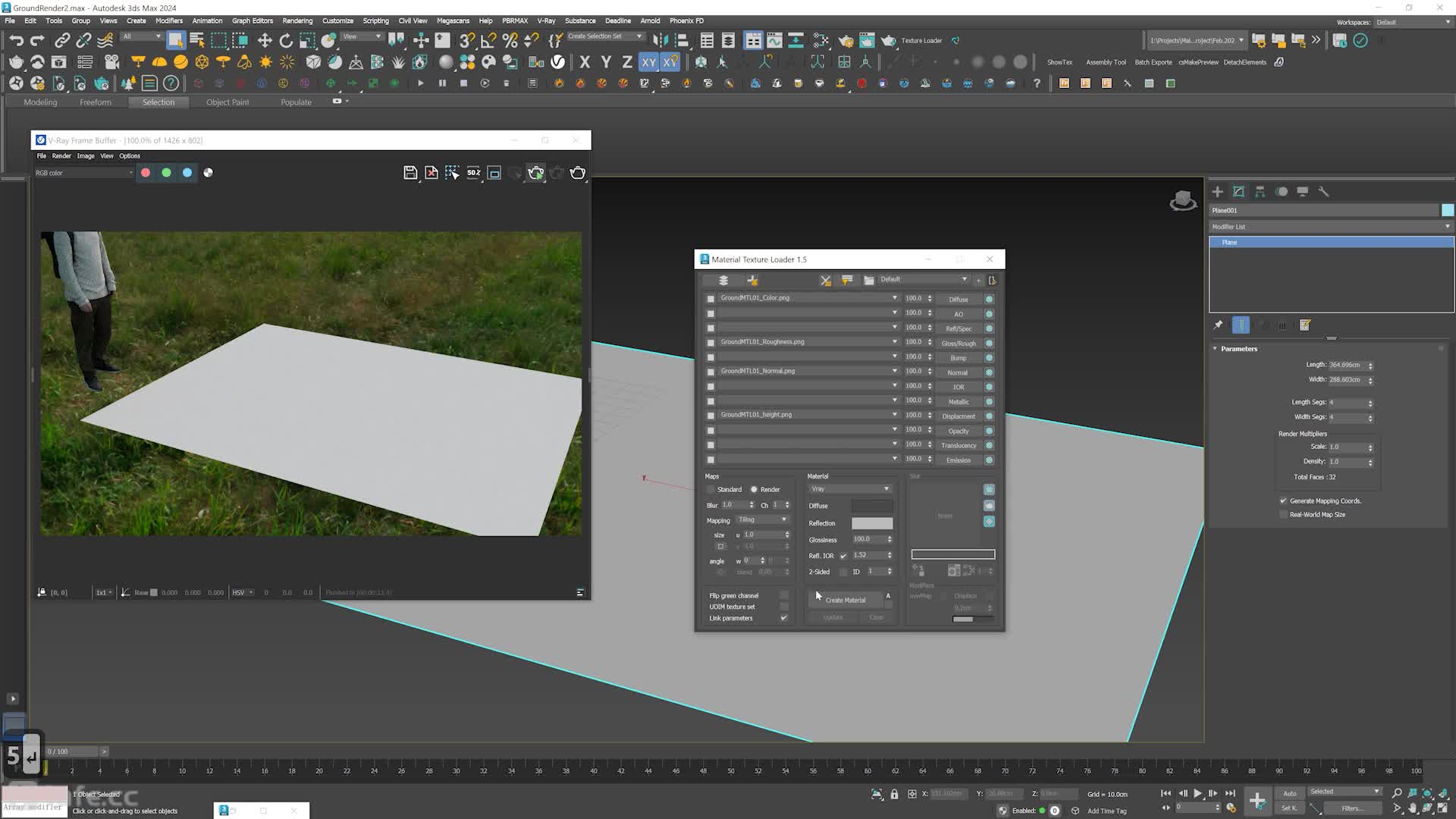
Task: Uncheck Generate Mapping Coords
Action: coord(1283,501)
